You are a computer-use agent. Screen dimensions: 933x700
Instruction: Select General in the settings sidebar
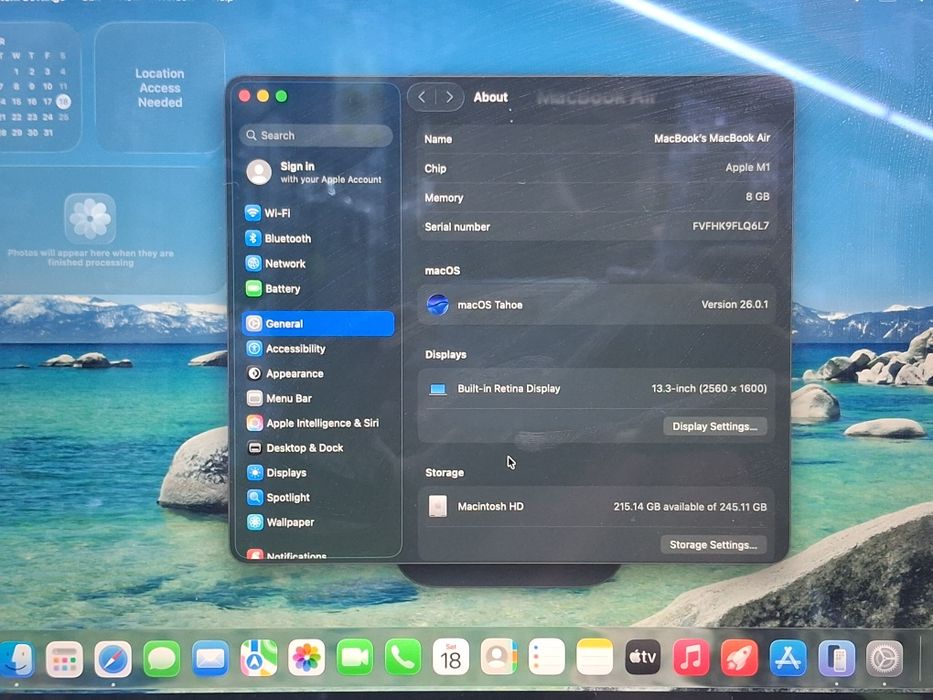pos(318,323)
